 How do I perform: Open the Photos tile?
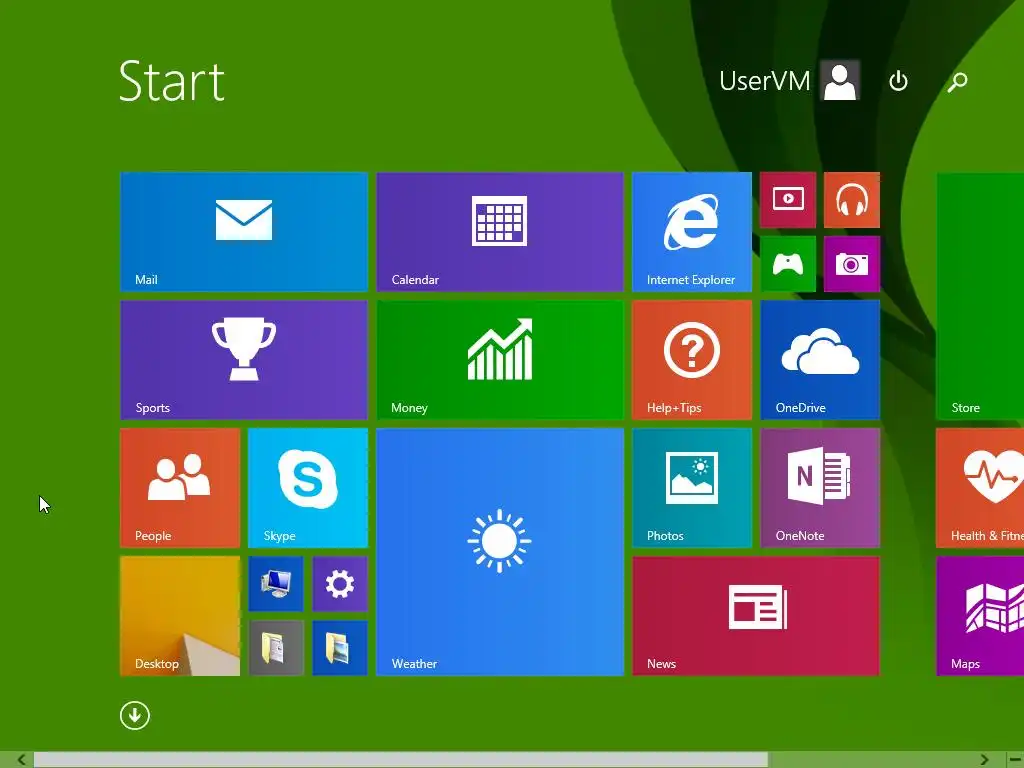[x=692, y=487]
